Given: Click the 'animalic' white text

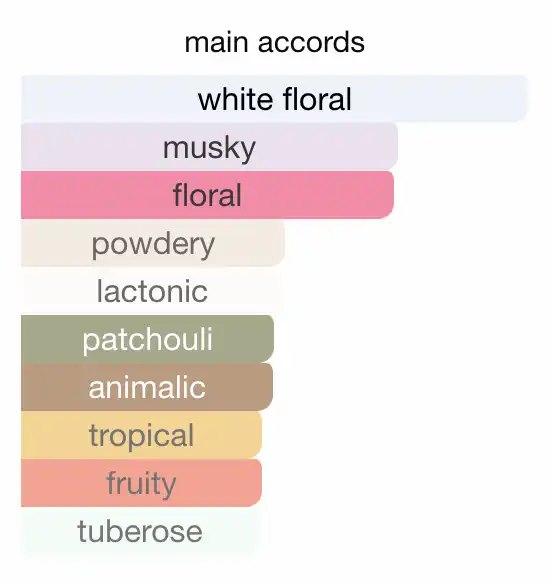Looking at the screenshot, I should pyautogui.click(x=147, y=387).
